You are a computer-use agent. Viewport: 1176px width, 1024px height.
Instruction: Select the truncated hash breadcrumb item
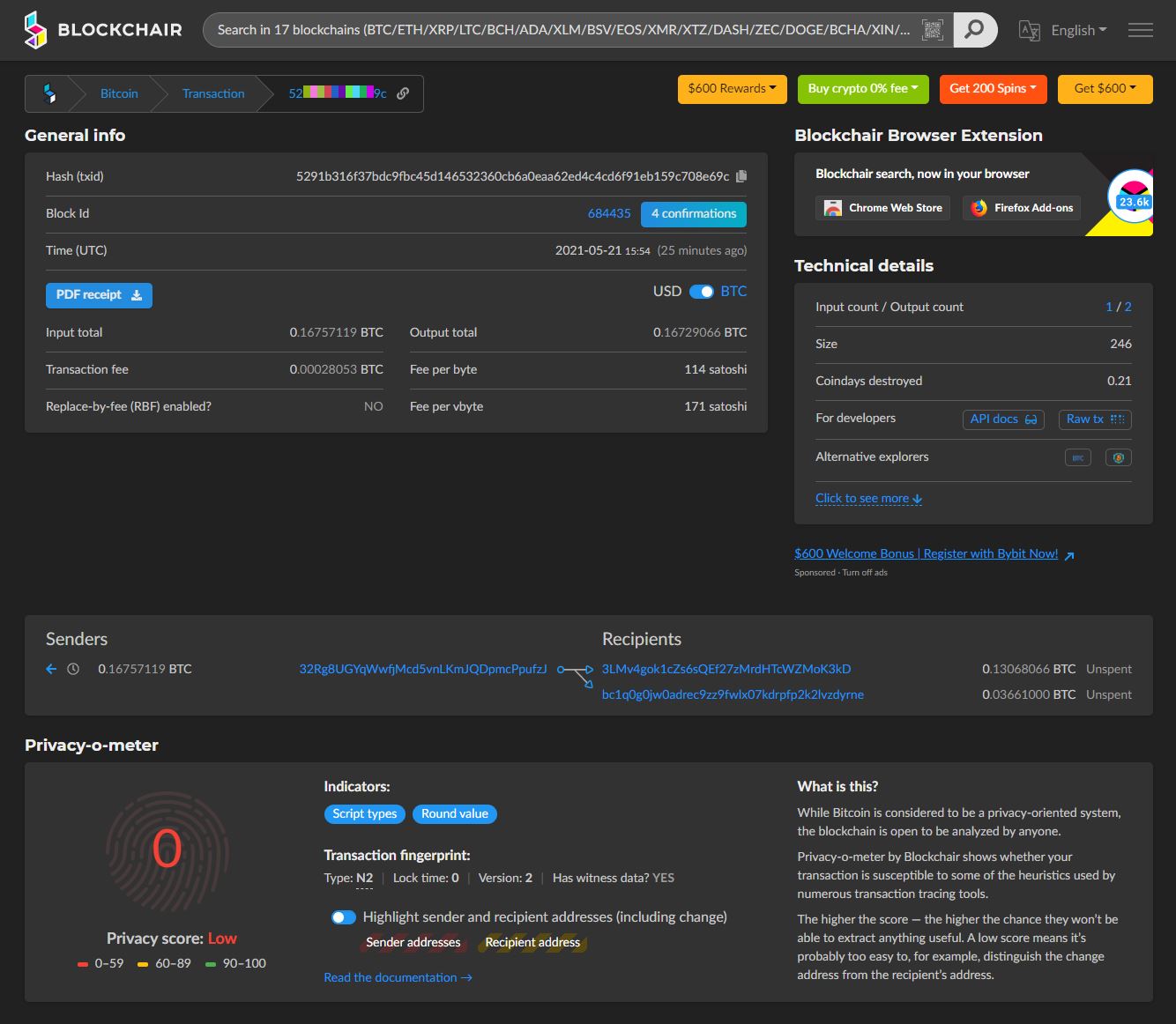point(338,93)
